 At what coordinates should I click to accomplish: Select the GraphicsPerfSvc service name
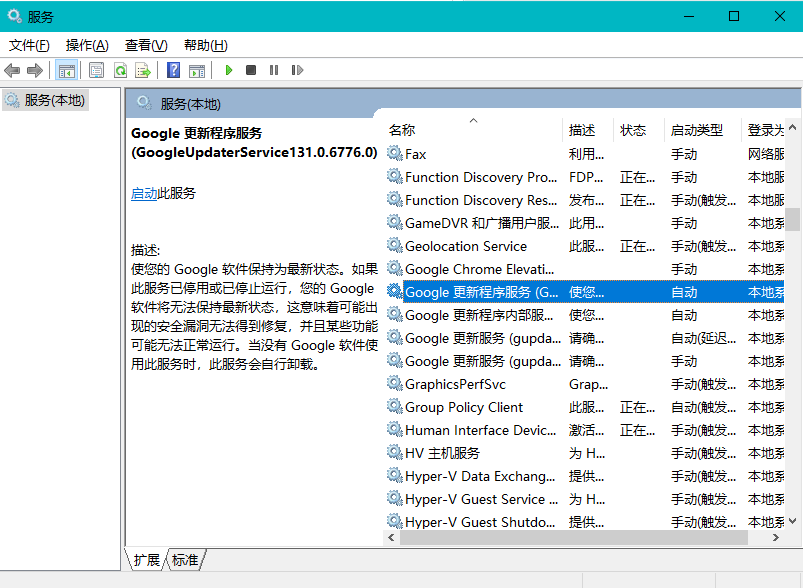coord(455,384)
